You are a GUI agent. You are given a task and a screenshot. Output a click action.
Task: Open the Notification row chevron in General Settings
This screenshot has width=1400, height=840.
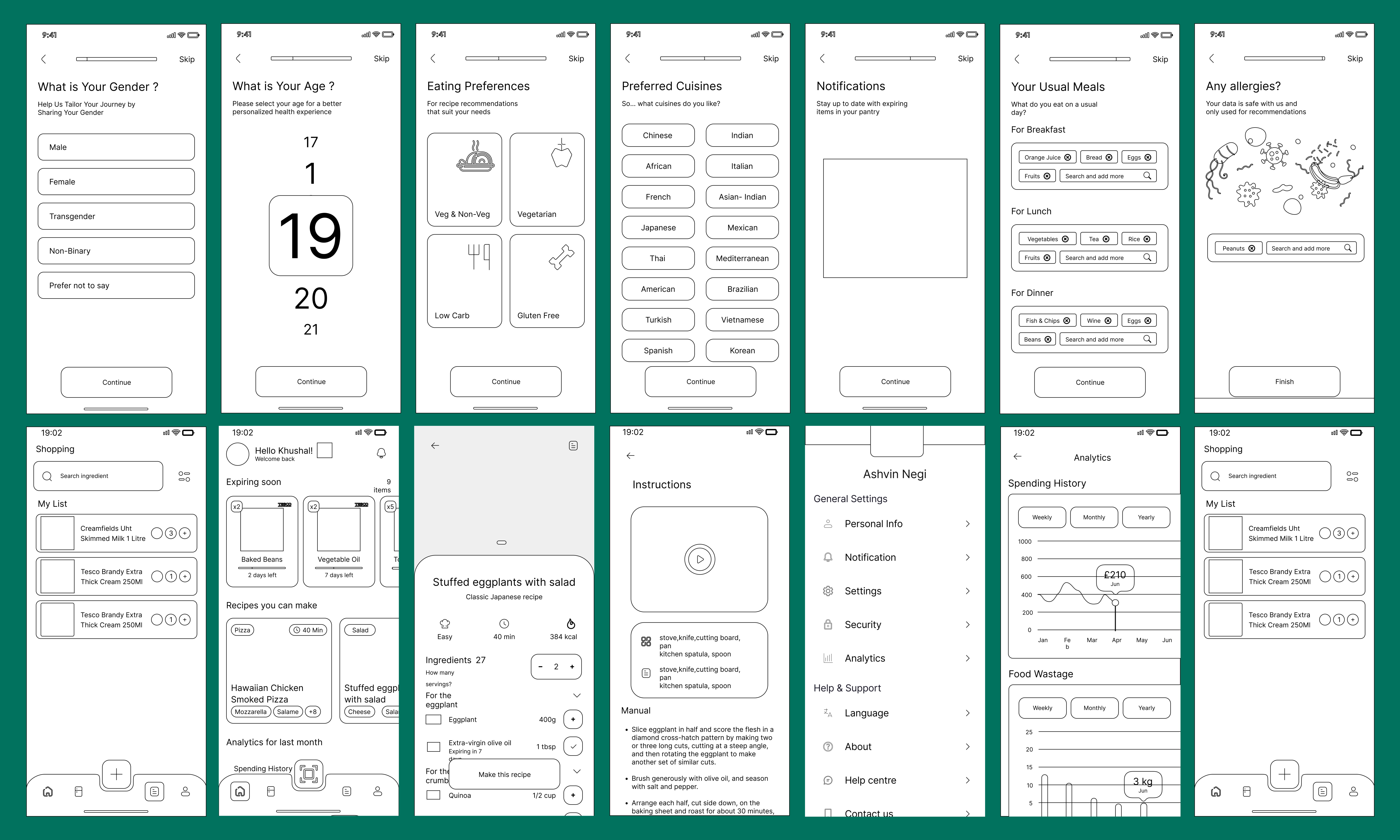[x=968, y=558]
